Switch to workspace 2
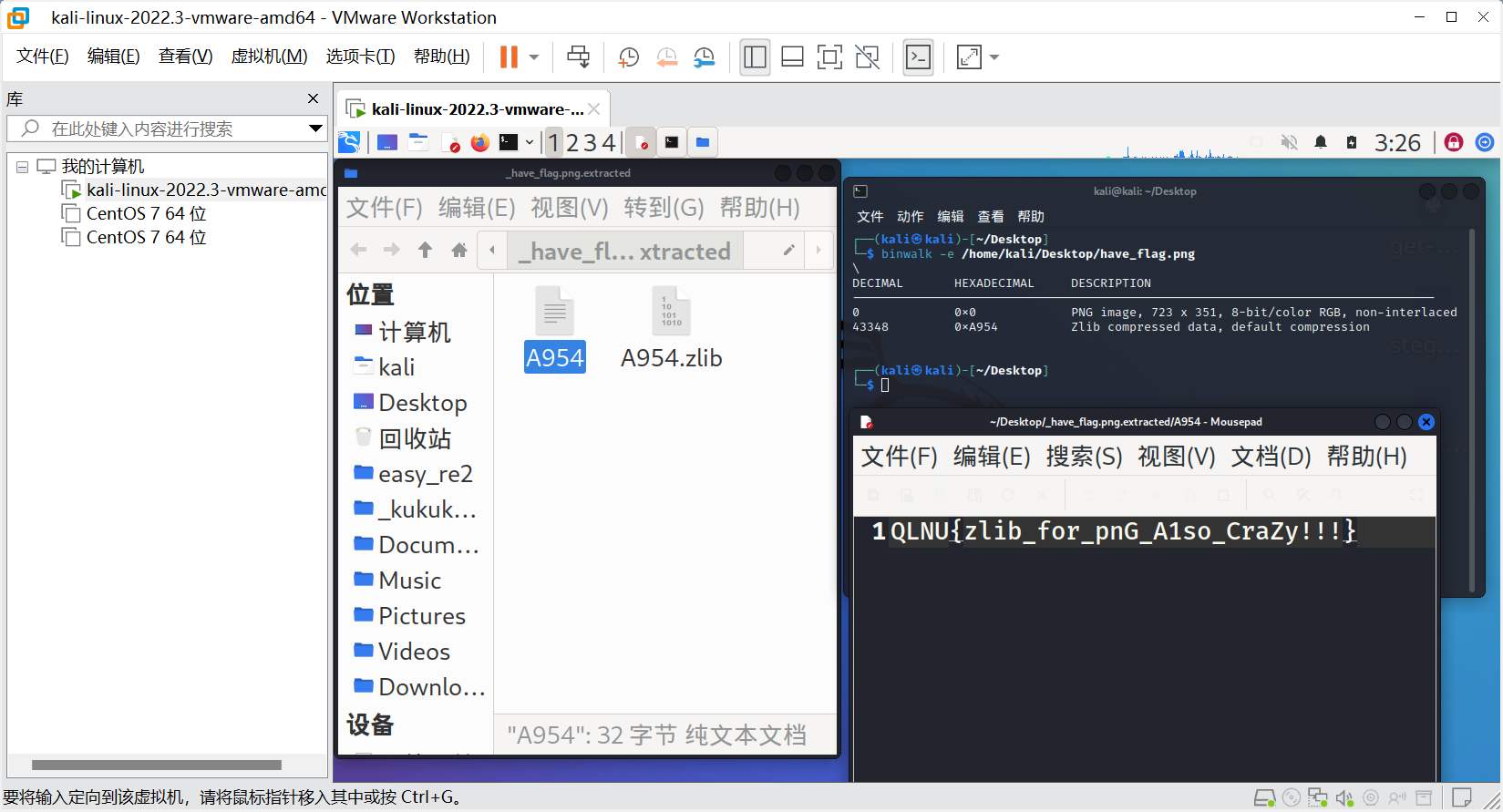This screenshot has width=1503, height=812. click(572, 142)
